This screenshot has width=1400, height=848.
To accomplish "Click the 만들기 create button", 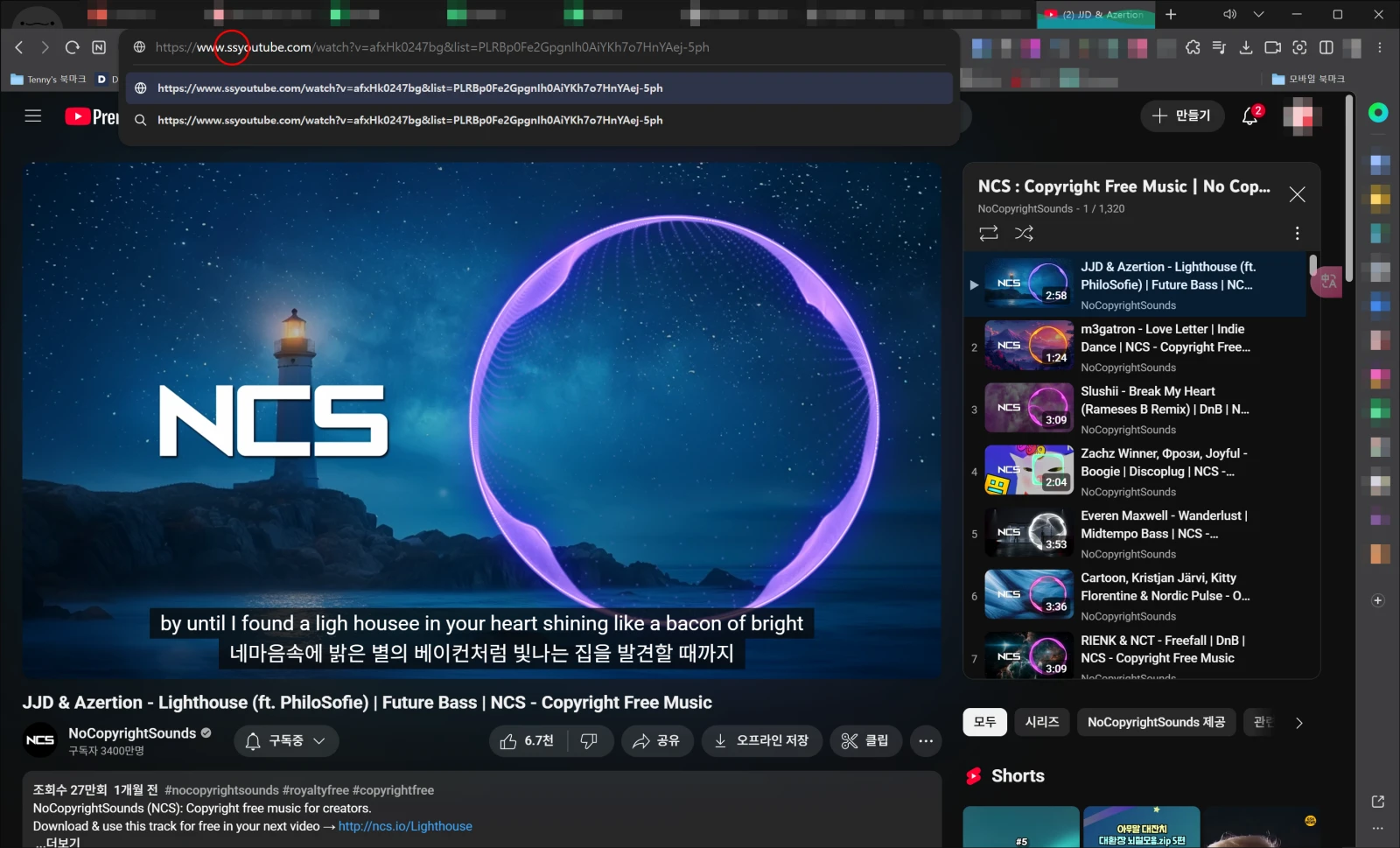I will tap(1182, 116).
